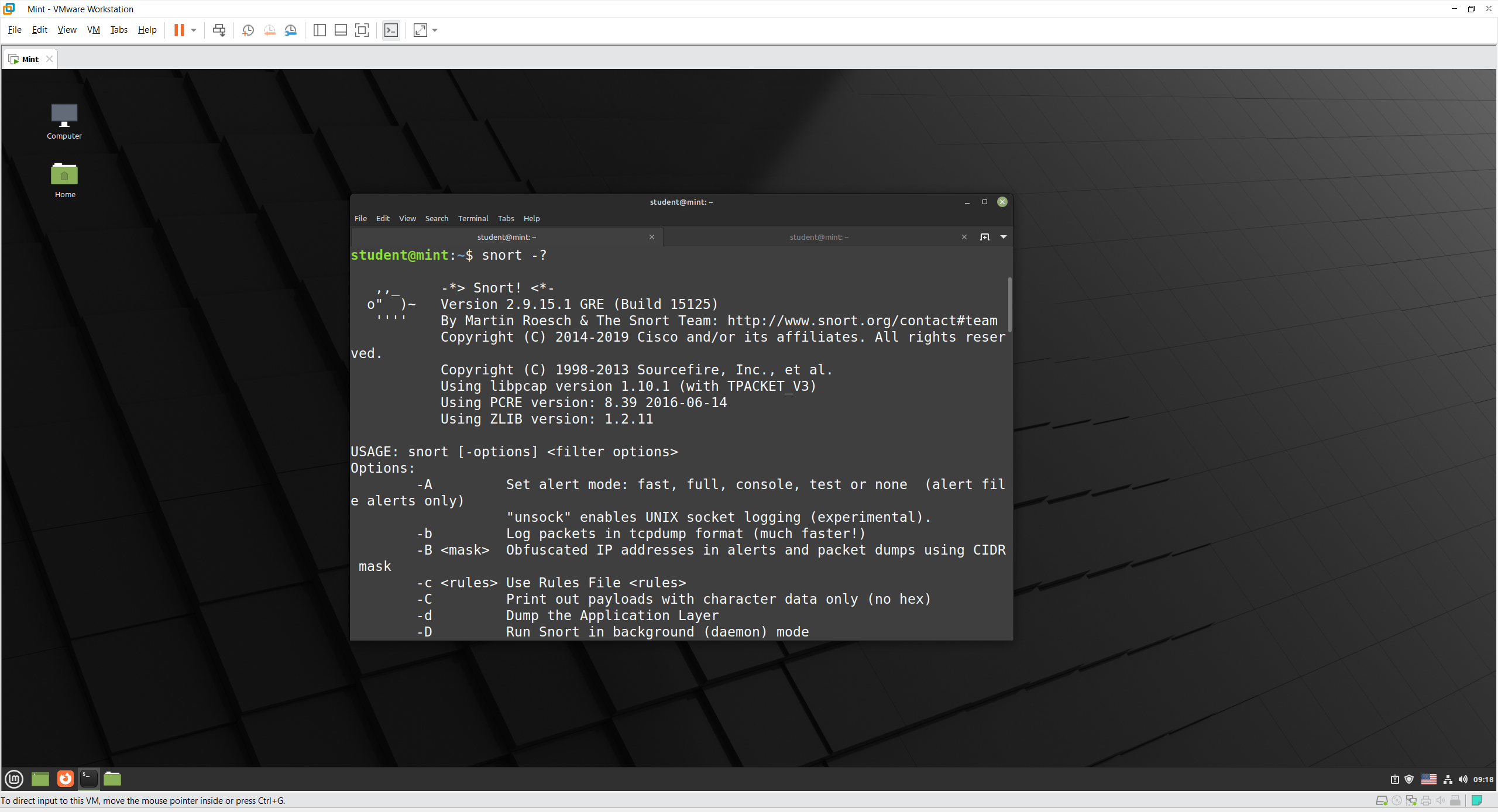Expand the stretch guest dropdown arrow
The height and width of the screenshot is (812, 1498).
point(435,30)
